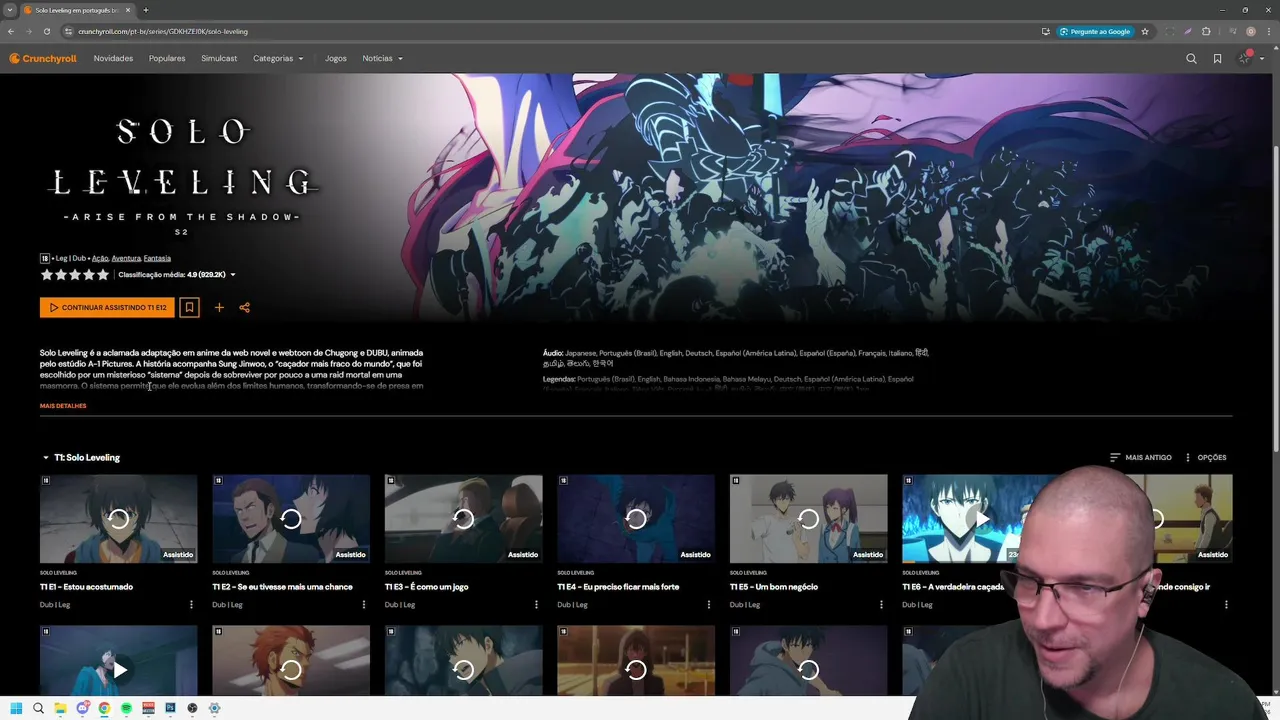Click the Ação genre link
This screenshot has height=720, width=1280.
99,258
